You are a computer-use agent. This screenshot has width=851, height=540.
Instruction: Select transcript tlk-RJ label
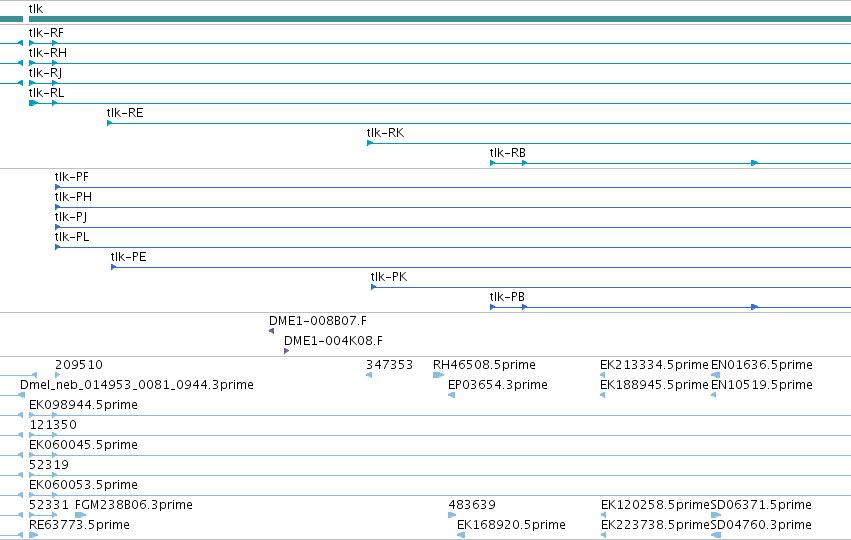[45, 73]
